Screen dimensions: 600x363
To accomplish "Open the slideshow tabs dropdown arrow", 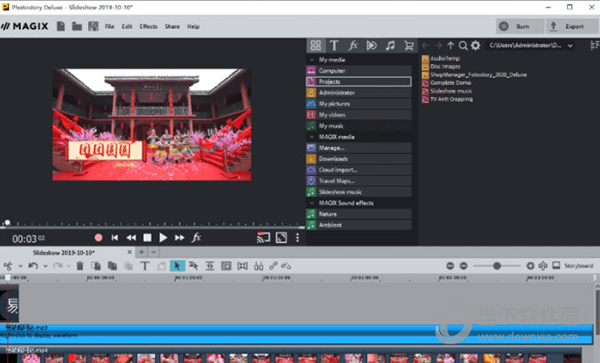I will click(153, 252).
